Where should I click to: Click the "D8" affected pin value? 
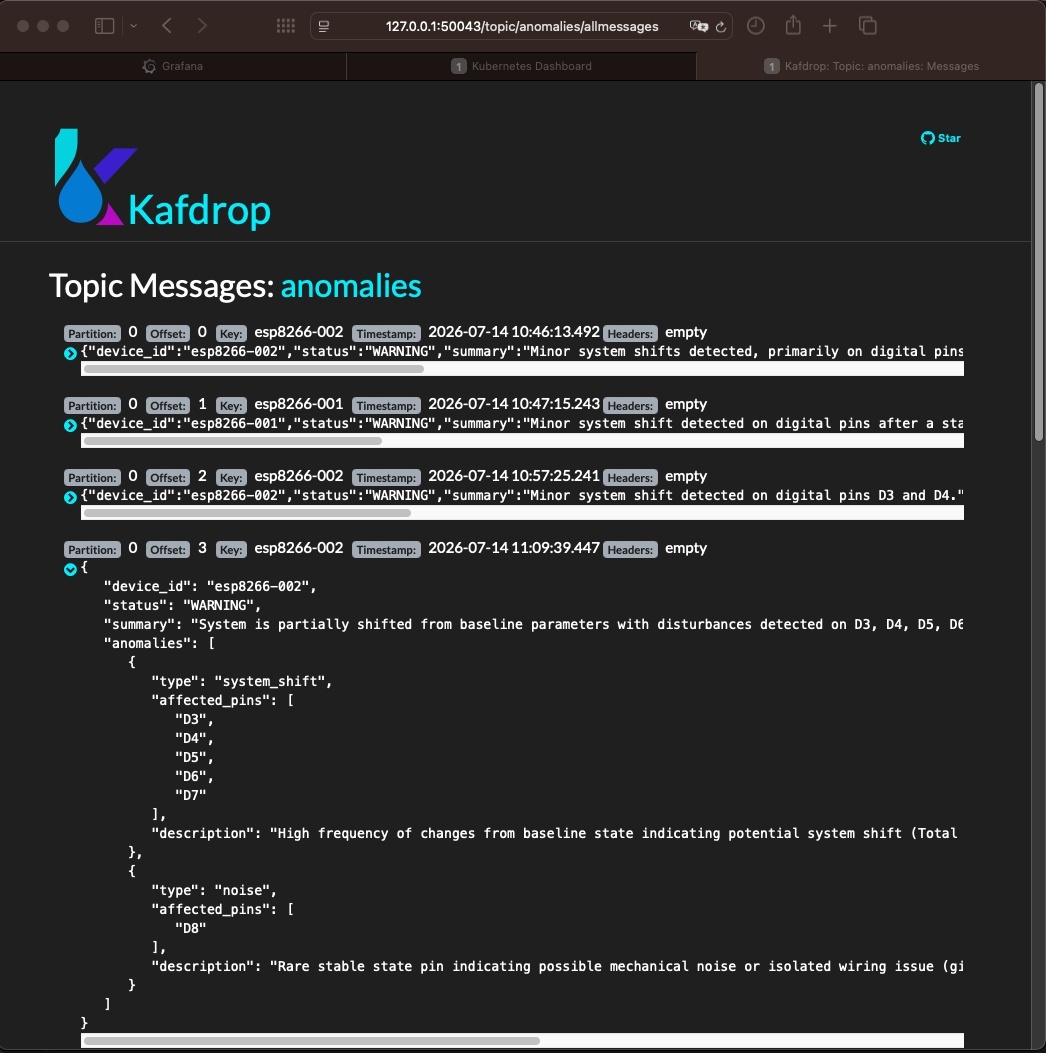click(191, 928)
